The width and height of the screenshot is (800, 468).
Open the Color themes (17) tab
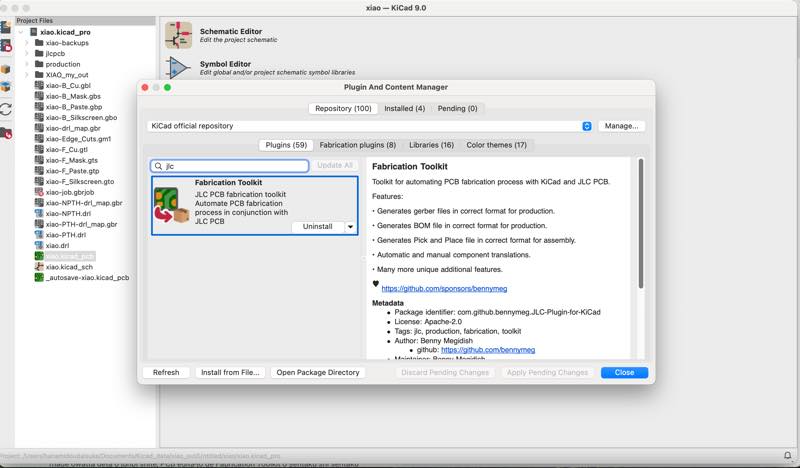point(496,145)
